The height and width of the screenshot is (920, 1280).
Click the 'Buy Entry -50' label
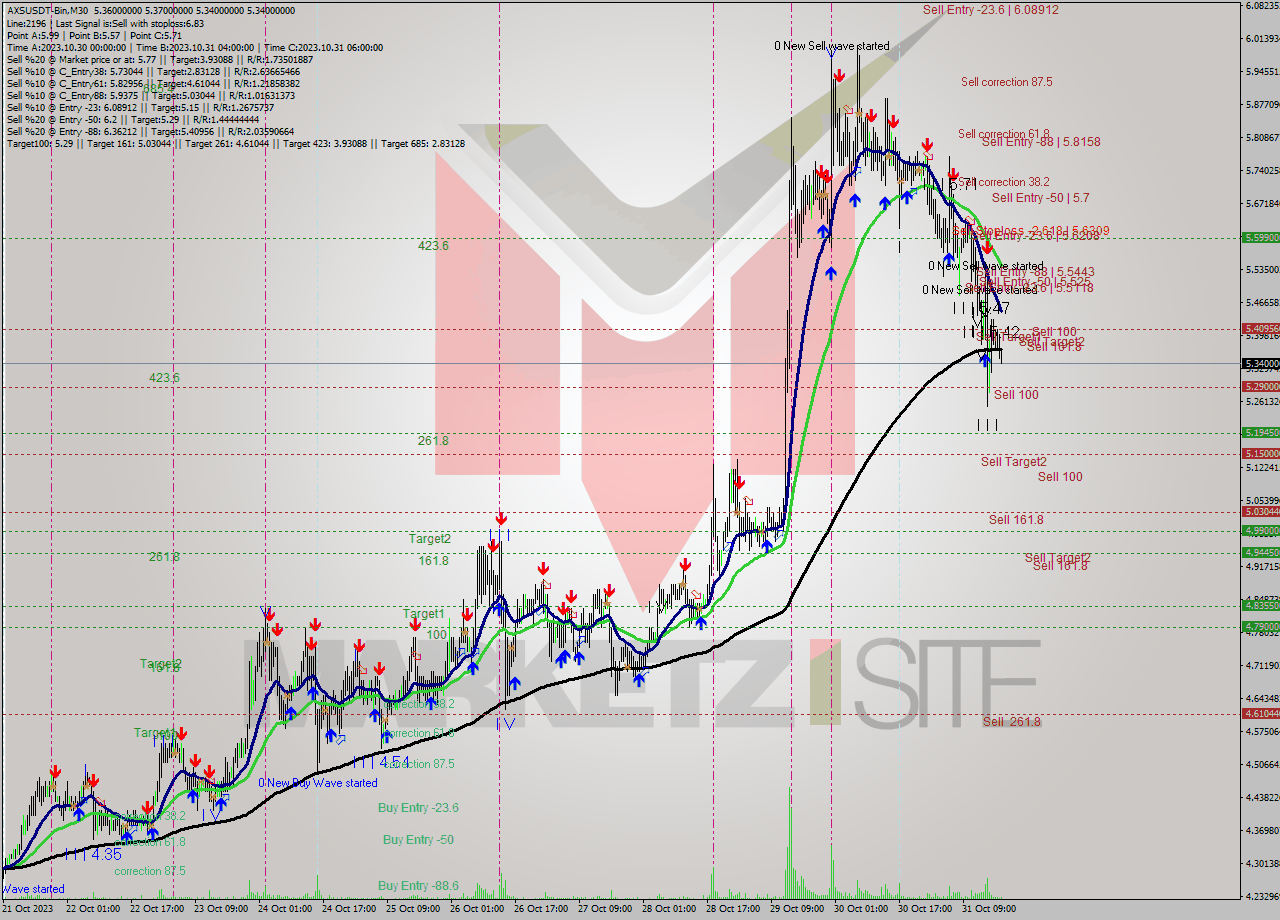[x=418, y=840]
